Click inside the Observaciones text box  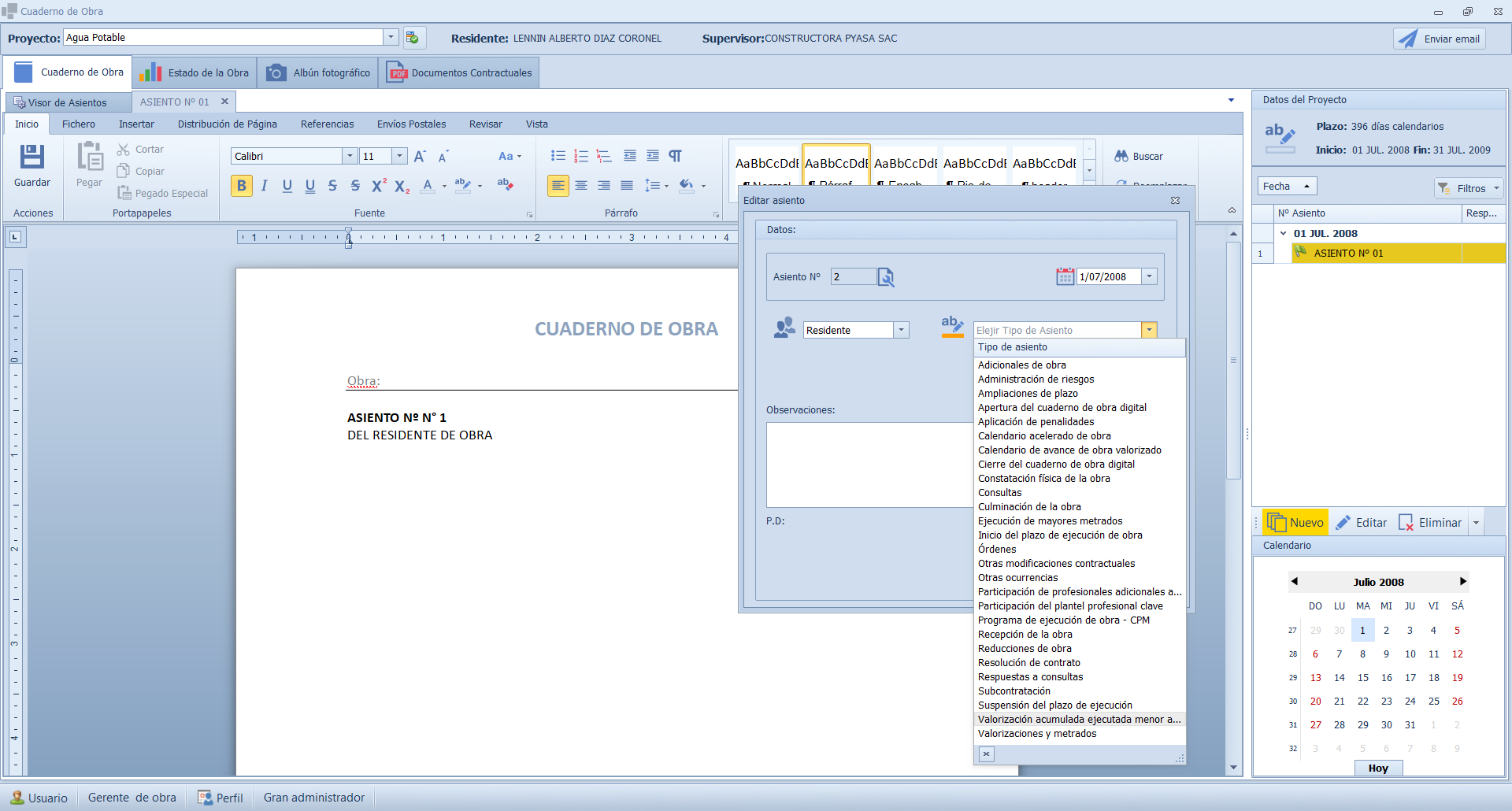coord(866,465)
